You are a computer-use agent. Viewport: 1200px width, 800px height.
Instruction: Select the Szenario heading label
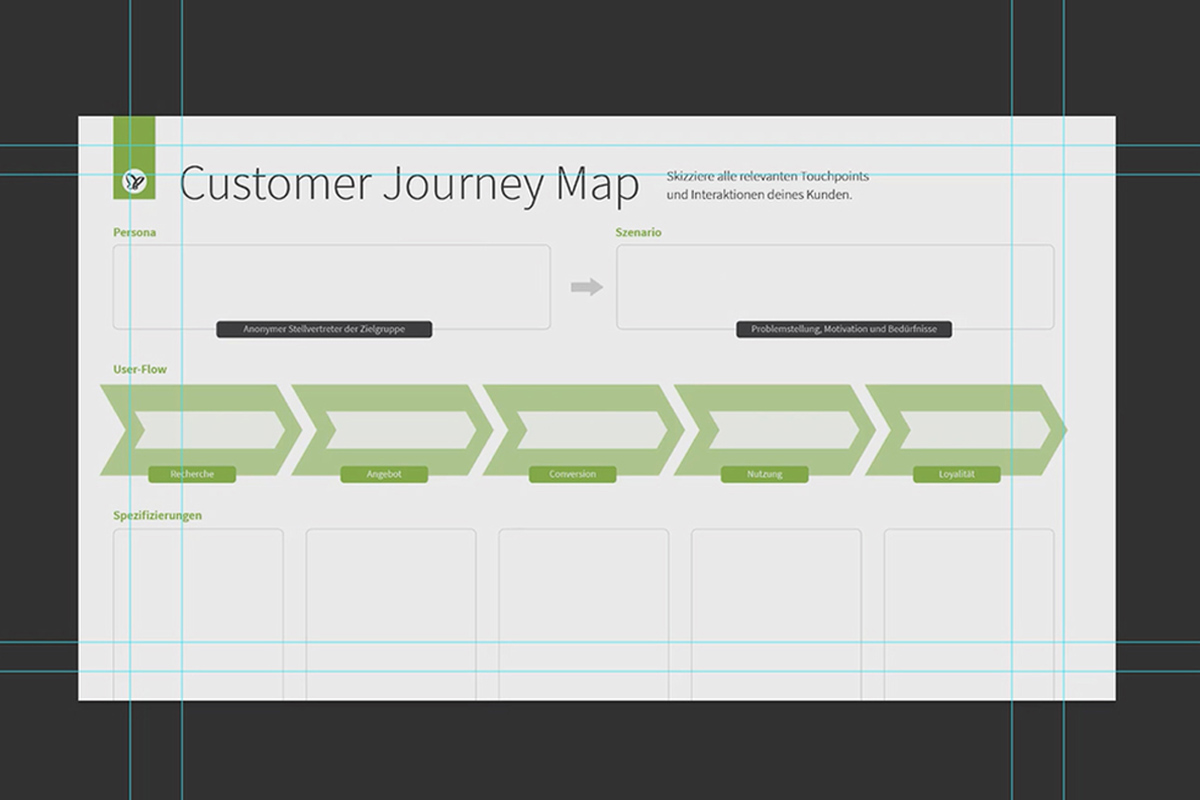tap(638, 233)
